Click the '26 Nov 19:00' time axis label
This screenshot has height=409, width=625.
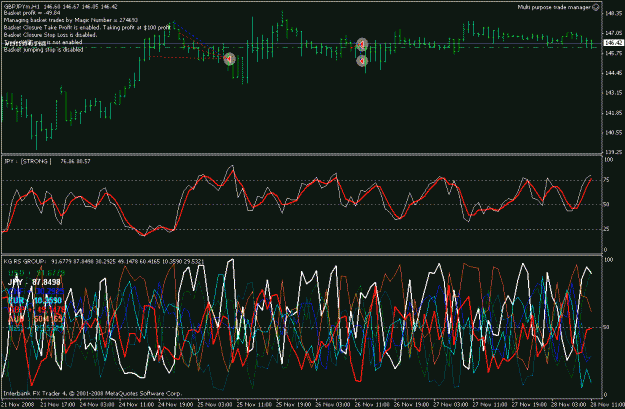point(410,405)
